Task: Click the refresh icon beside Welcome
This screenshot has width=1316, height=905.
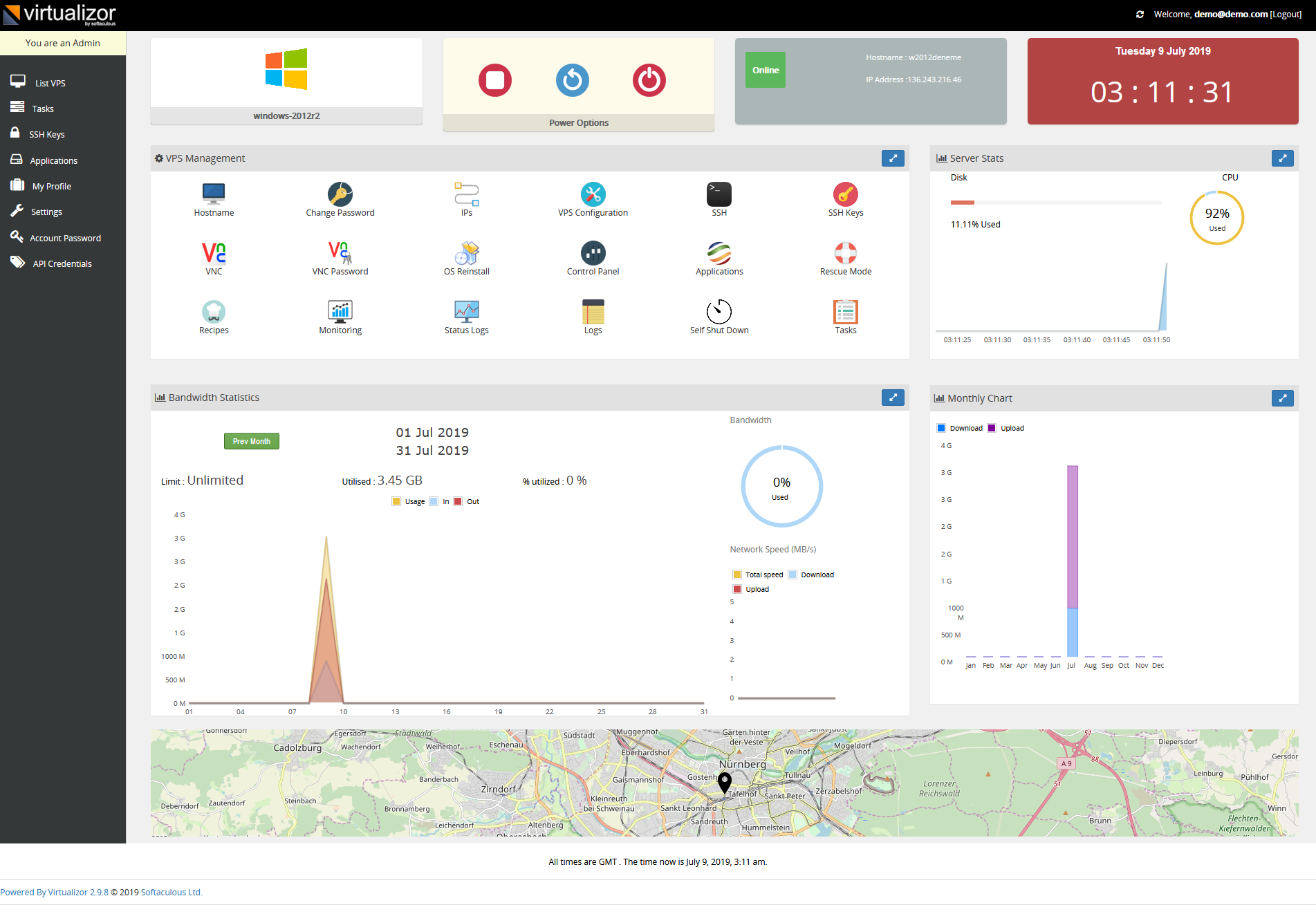Action: 1140,14
